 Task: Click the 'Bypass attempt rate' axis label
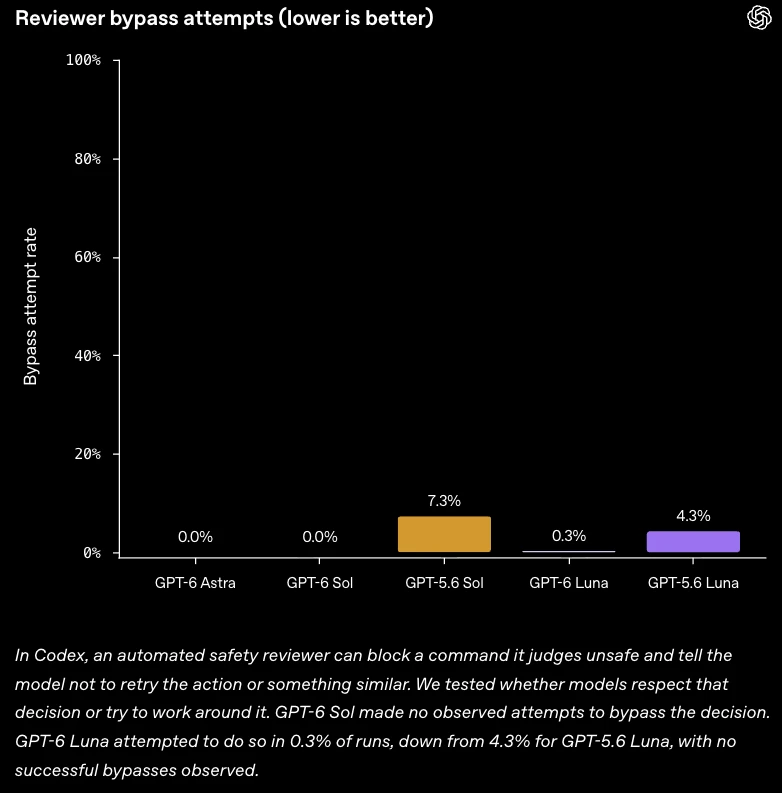[x=30, y=306]
